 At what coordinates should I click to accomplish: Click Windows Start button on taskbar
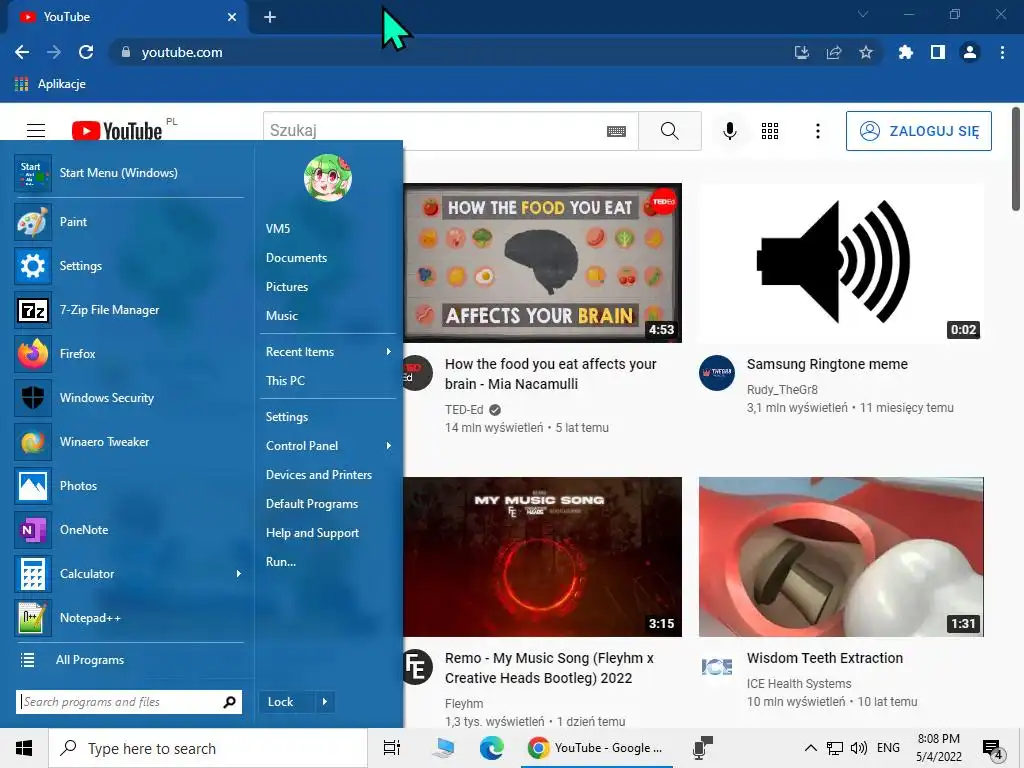[x=24, y=748]
